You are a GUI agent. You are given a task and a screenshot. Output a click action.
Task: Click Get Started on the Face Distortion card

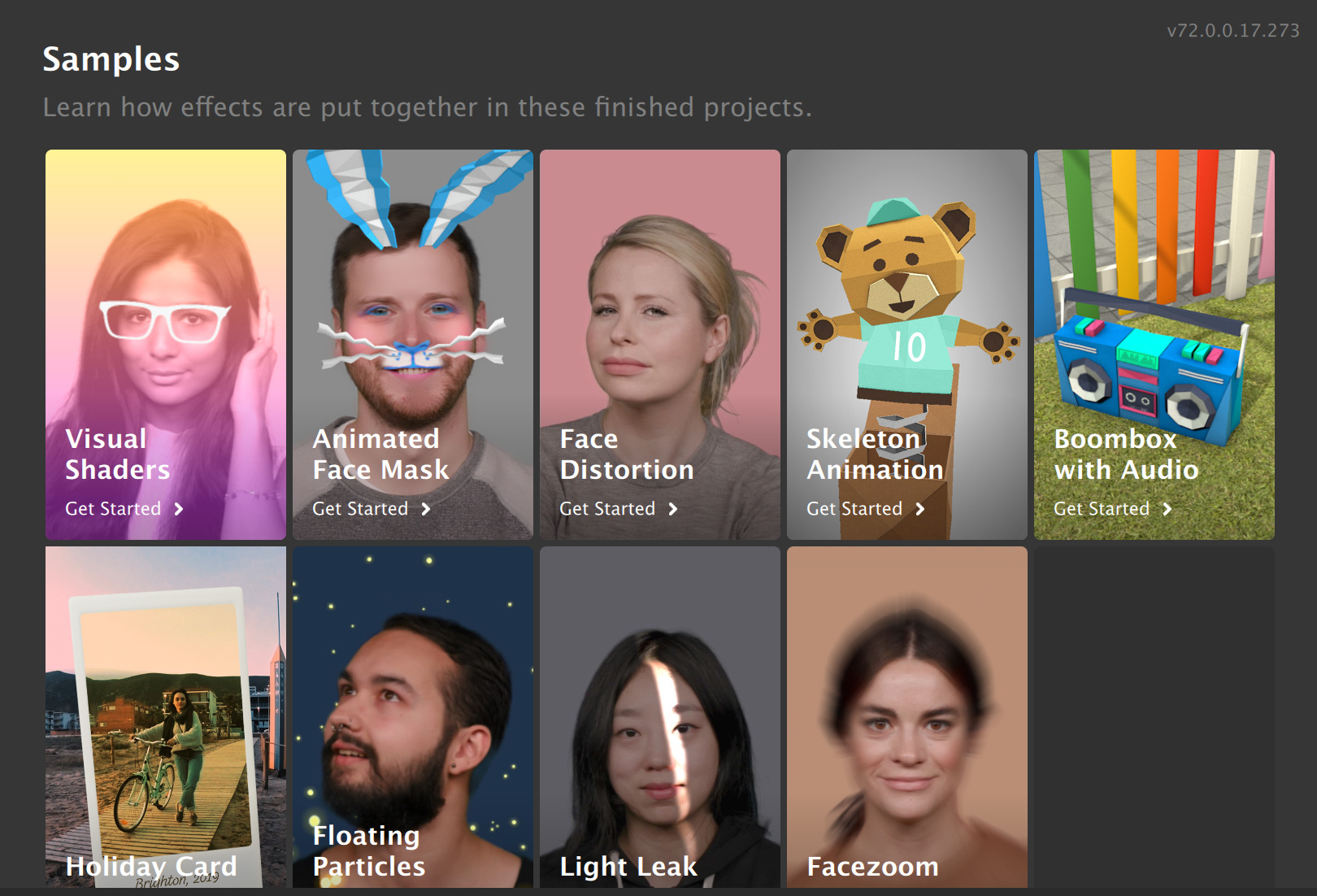coord(608,508)
